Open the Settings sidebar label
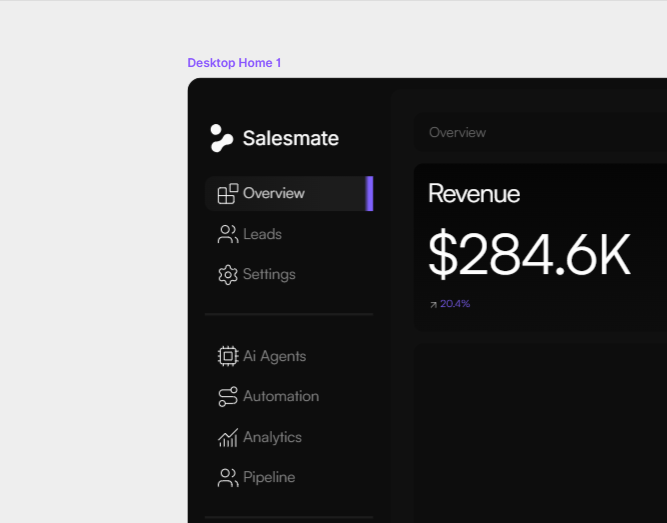The image size is (667, 523). [269, 274]
